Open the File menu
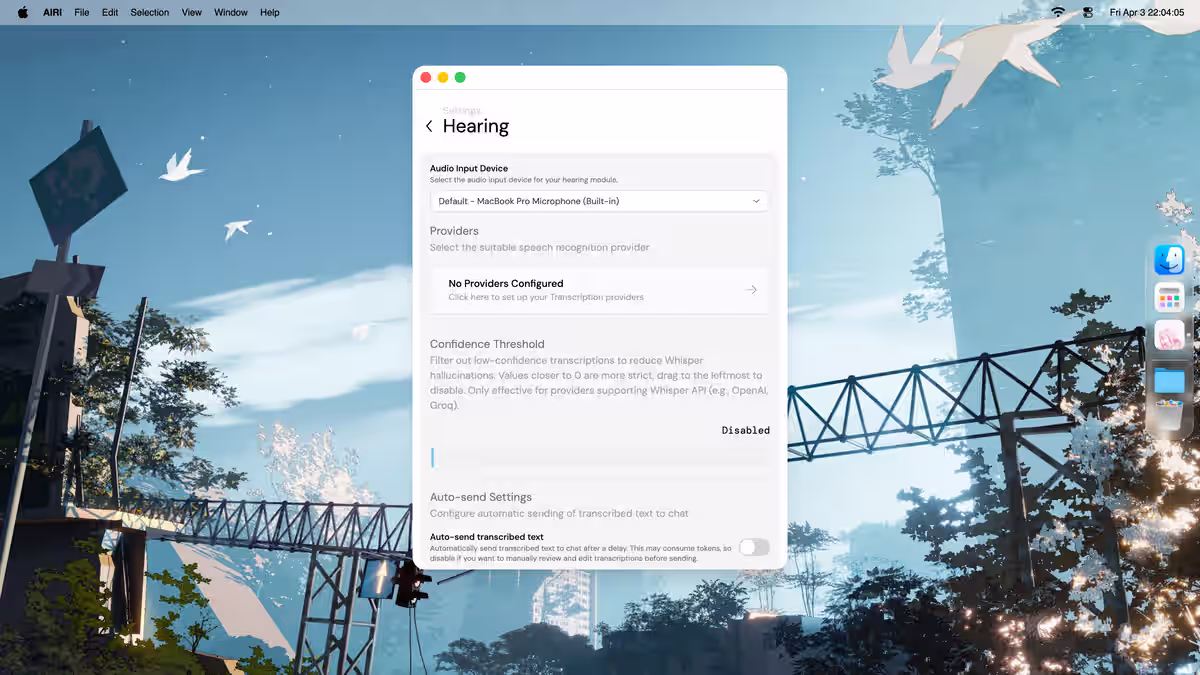The width and height of the screenshot is (1200, 675). coord(82,12)
